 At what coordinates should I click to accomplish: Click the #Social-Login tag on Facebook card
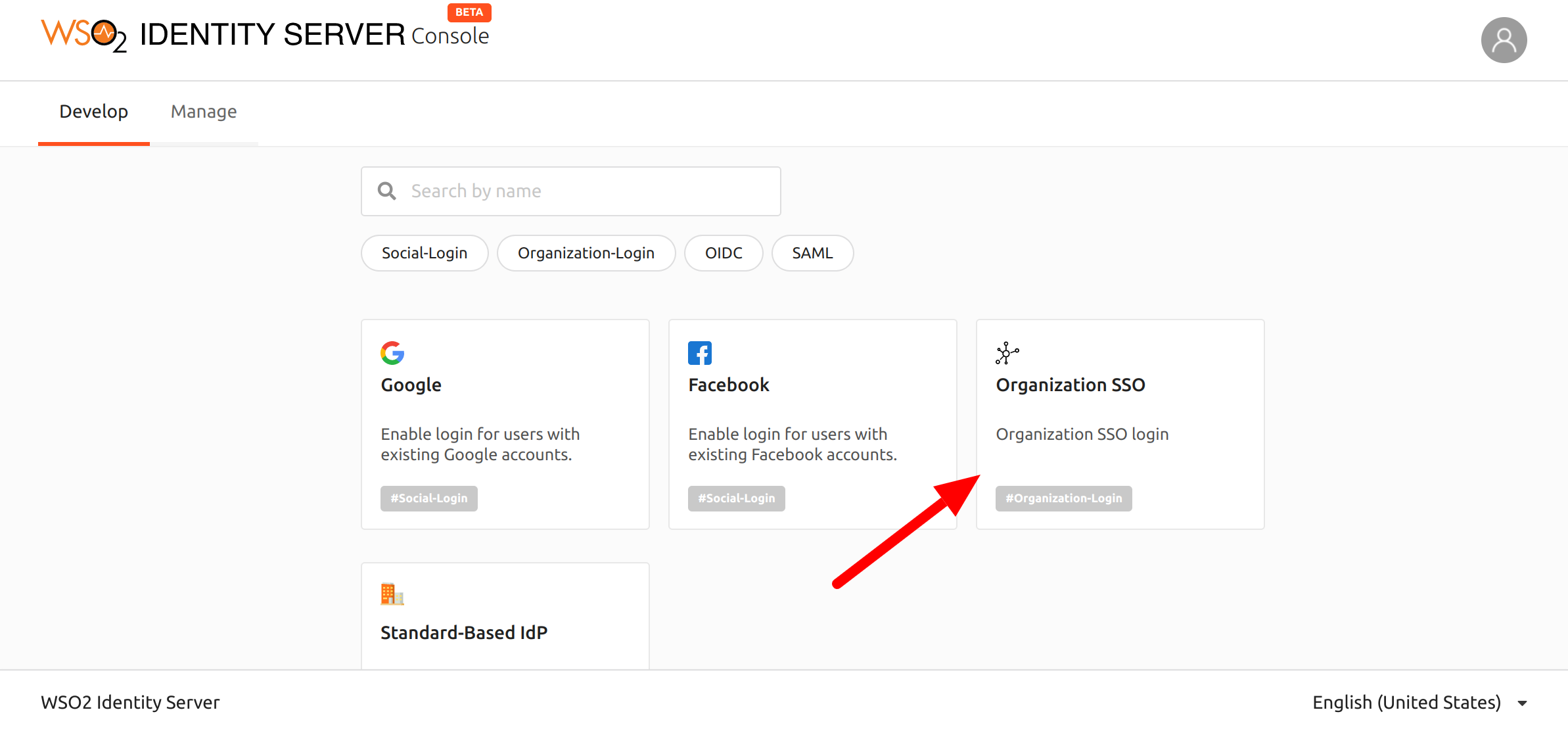coord(736,498)
